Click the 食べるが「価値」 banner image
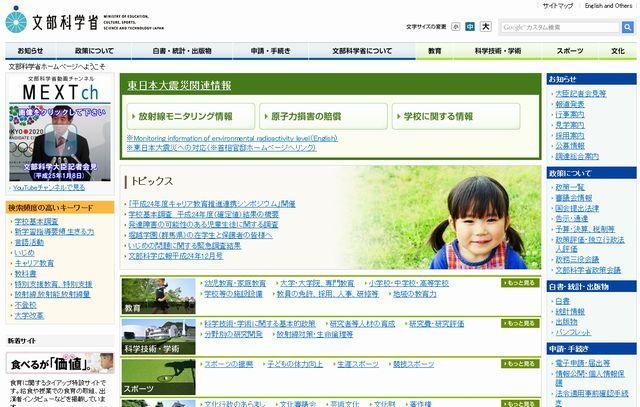Viewport: 640px width, 407px height. tap(60, 363)
